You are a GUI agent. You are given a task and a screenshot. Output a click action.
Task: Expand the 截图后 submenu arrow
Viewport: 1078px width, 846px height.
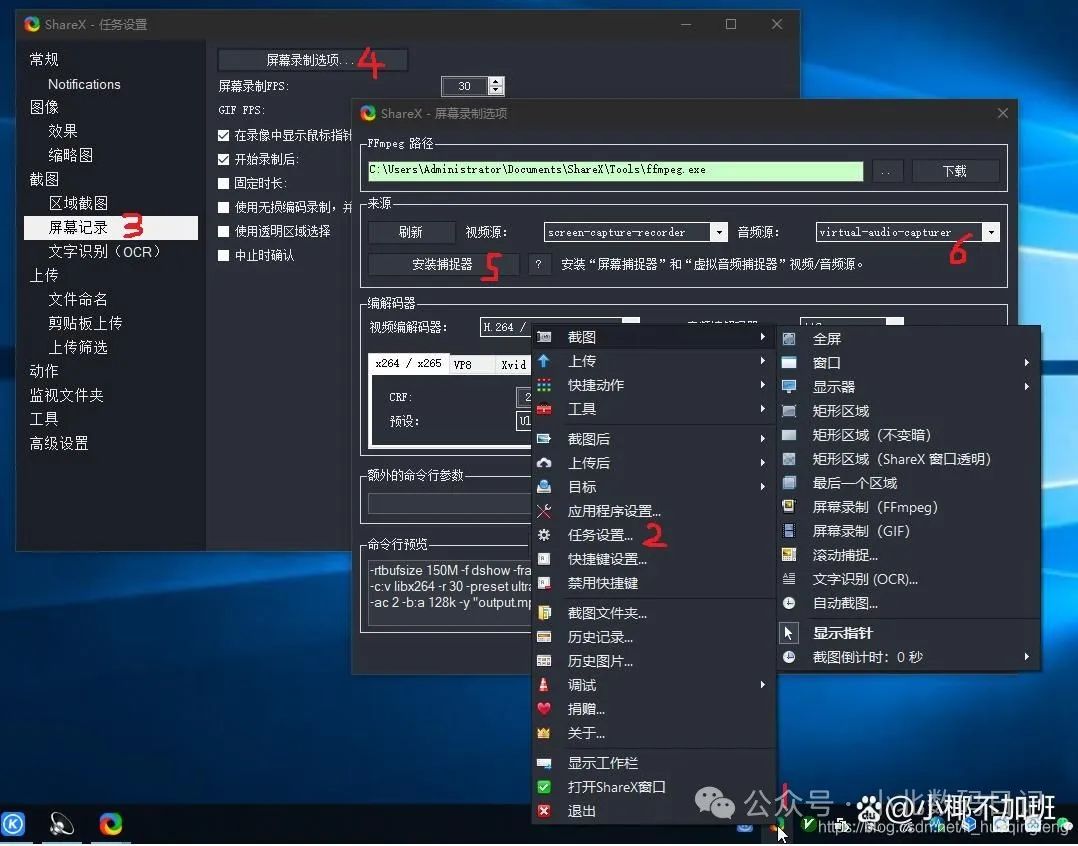tap(762, 438)
